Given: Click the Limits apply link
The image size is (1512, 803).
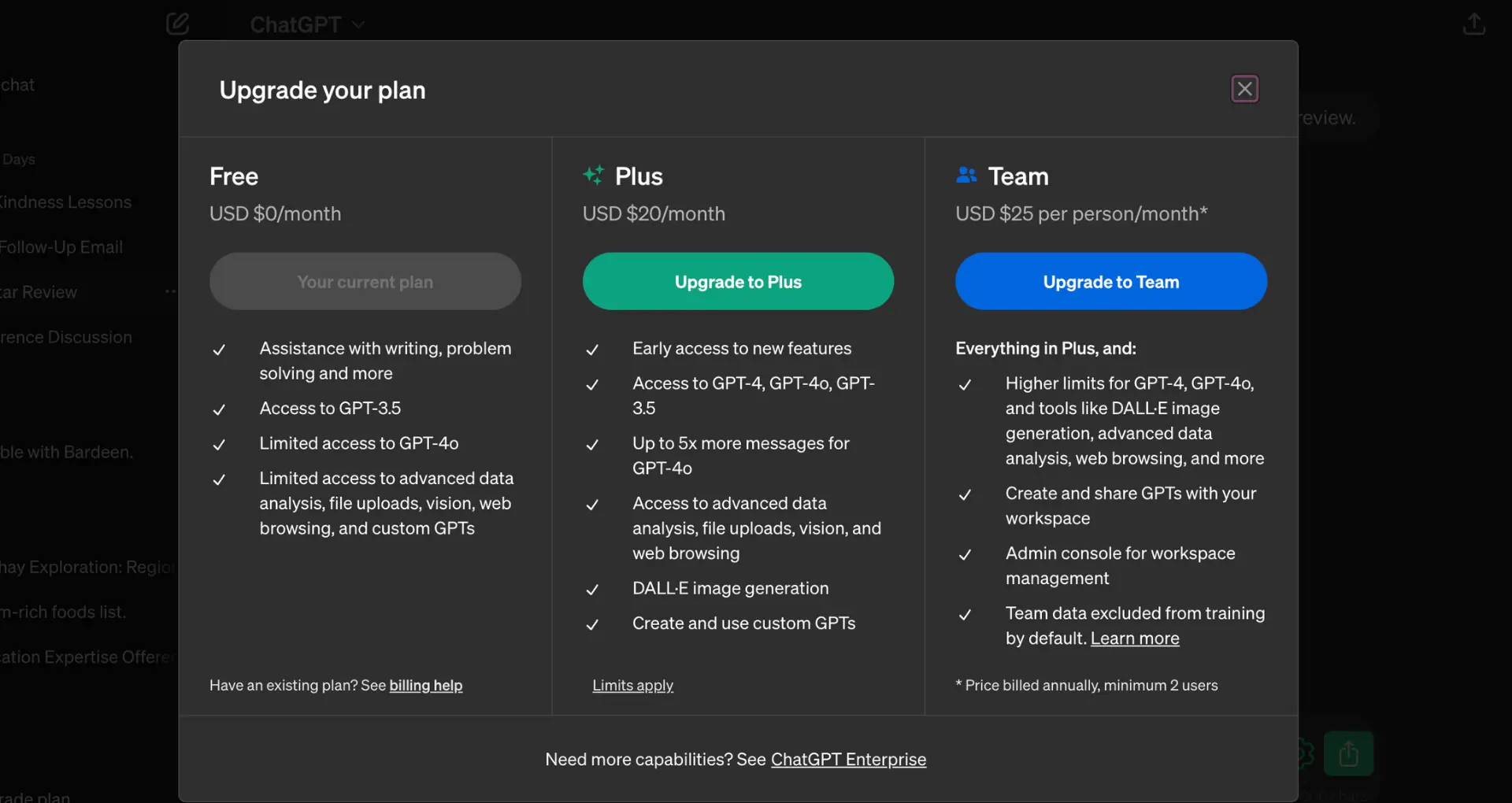Looking at the screenshot, I should tap(632, 685).
